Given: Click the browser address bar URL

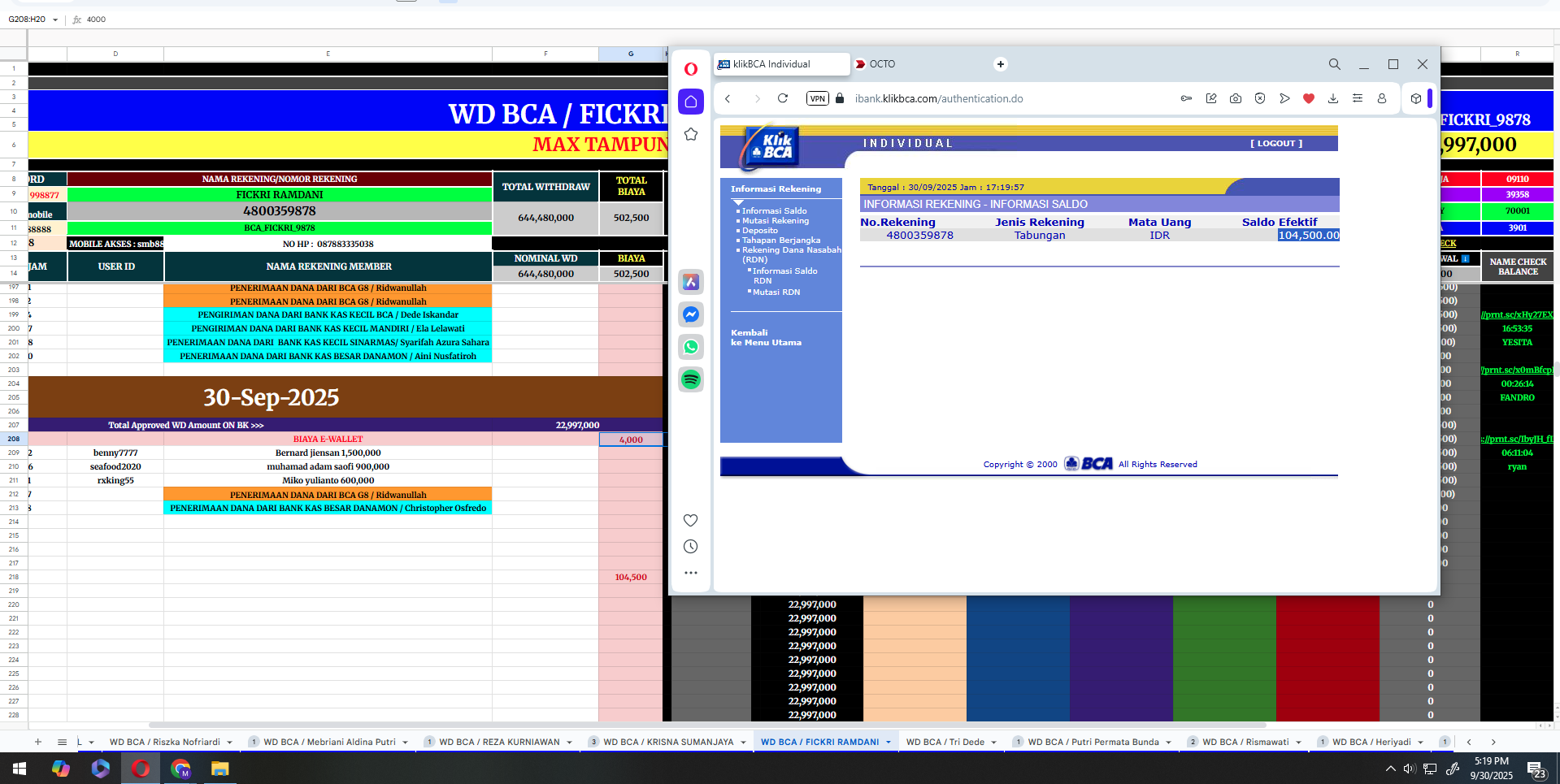Looking at the screenshot, I should click(x=939, y=98).
